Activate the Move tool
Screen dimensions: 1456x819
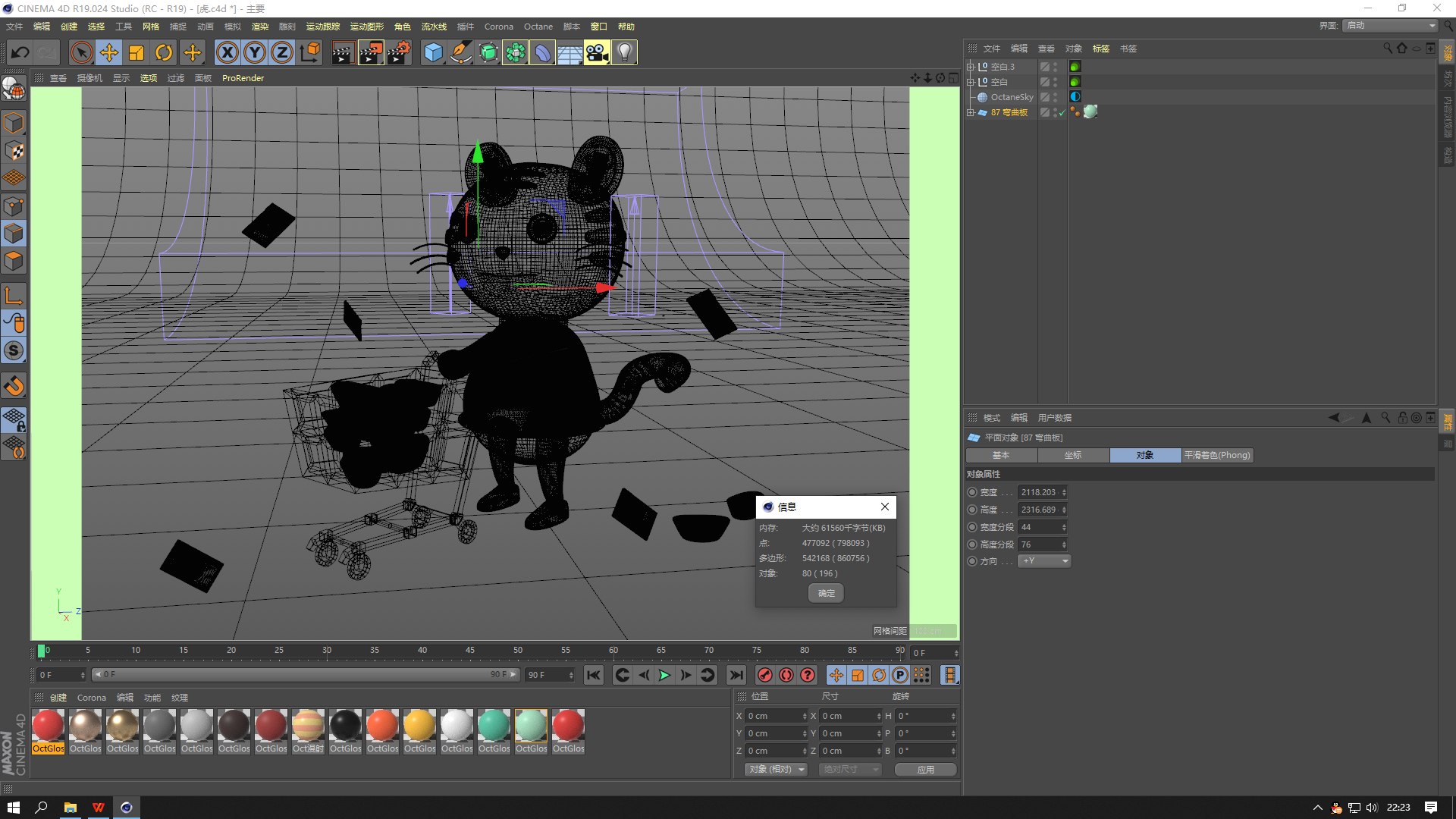click(109, 52)
